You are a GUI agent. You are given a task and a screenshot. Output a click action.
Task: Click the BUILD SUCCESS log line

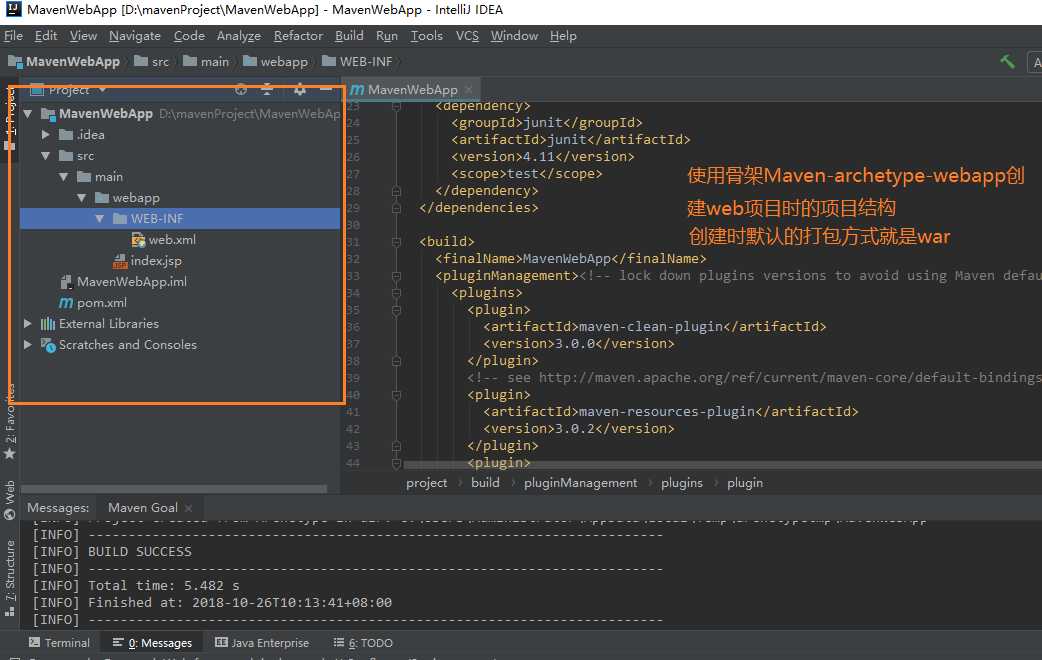(x=140, y=552)
